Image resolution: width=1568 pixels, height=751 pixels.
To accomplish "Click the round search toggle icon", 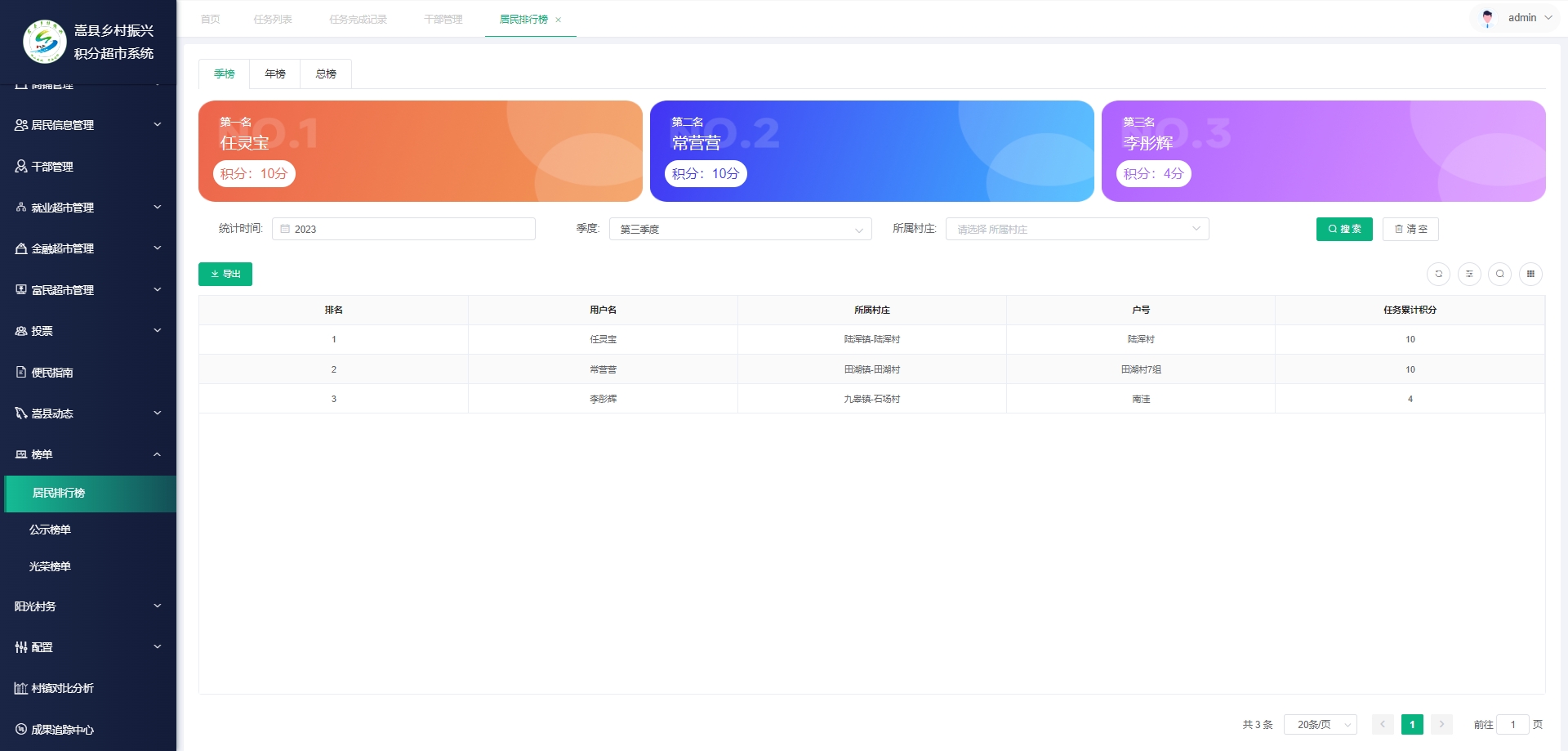I will [x=1499, y=274].
